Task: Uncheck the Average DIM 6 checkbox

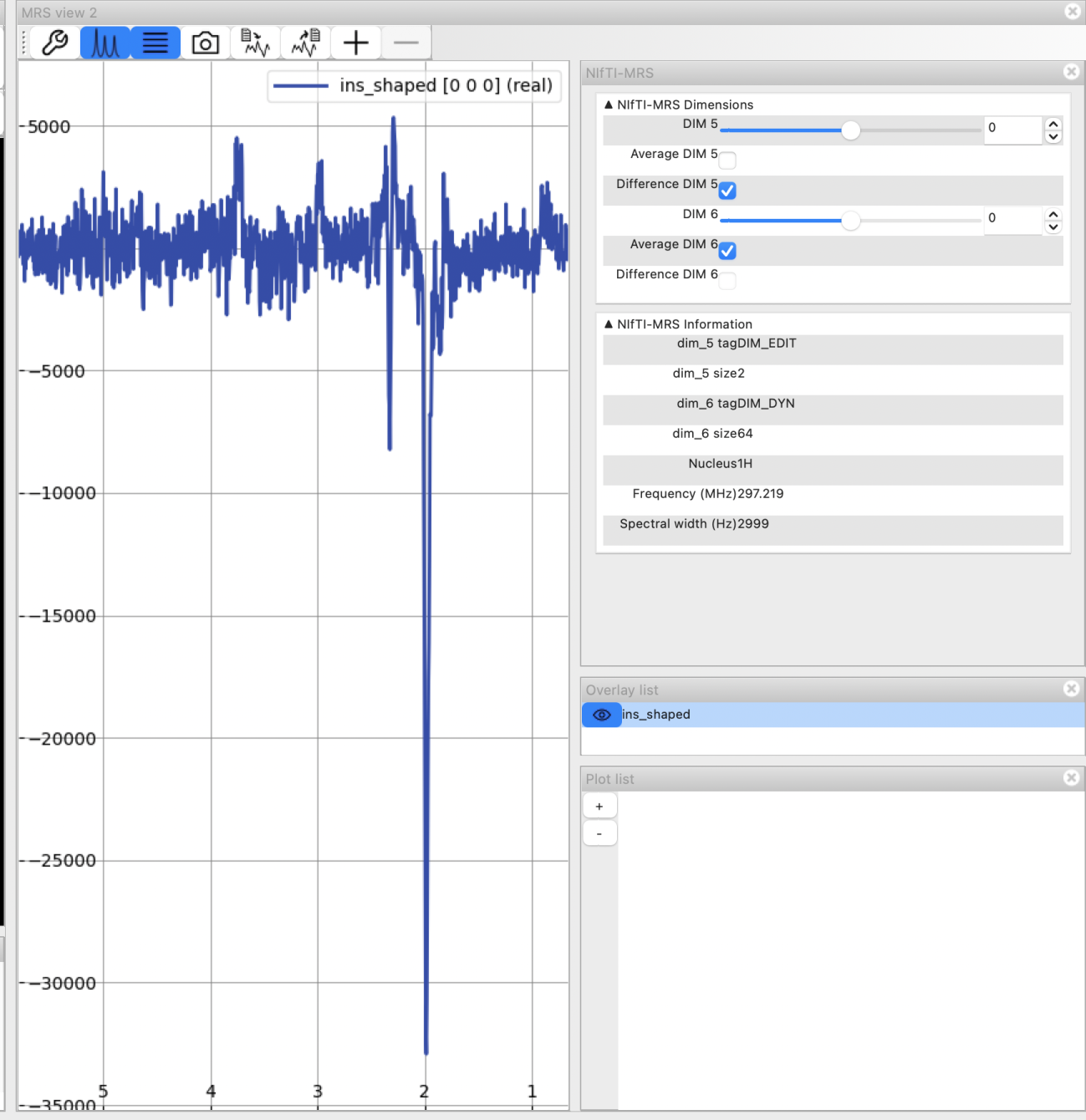Action: tap(727, 251)
